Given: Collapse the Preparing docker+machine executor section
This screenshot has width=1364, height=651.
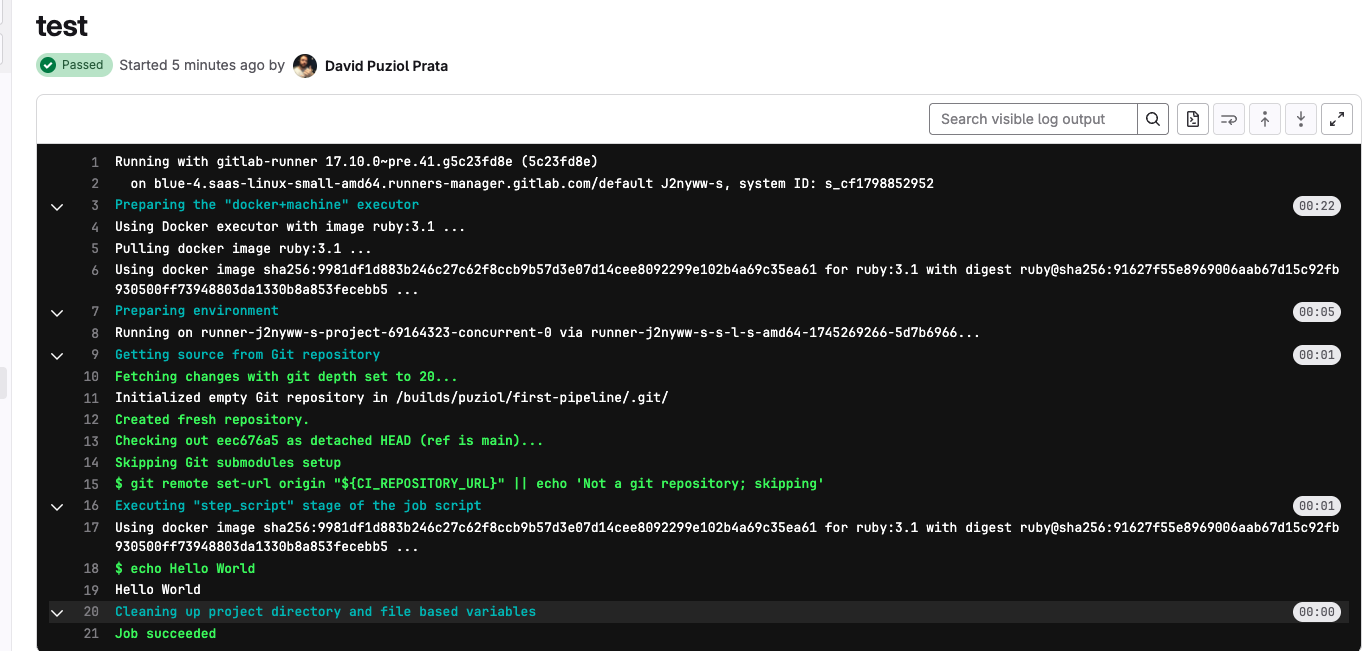Looking at the screenshot, I should tap(57, 206).
